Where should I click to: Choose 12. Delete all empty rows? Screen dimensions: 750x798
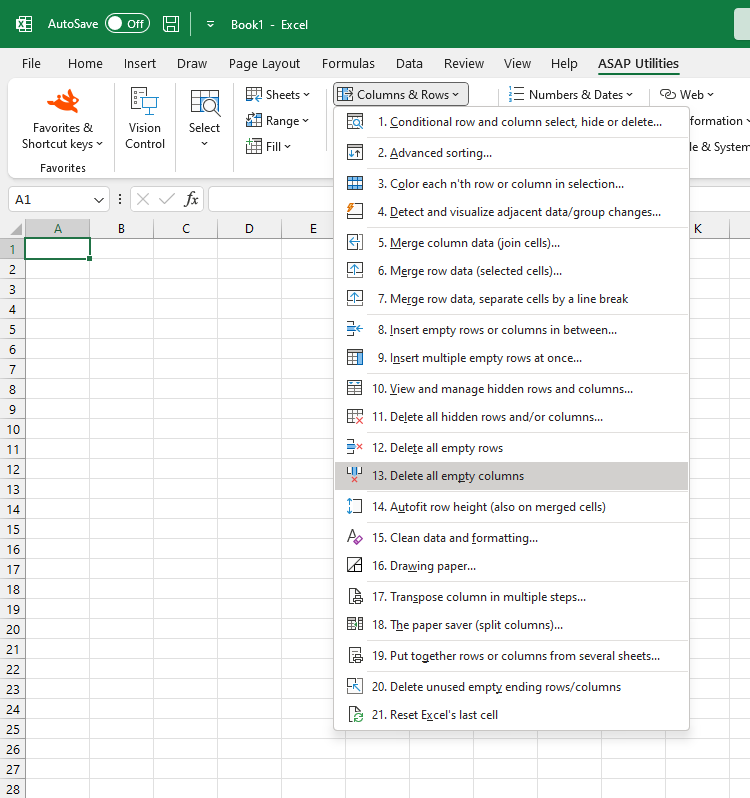511,448
